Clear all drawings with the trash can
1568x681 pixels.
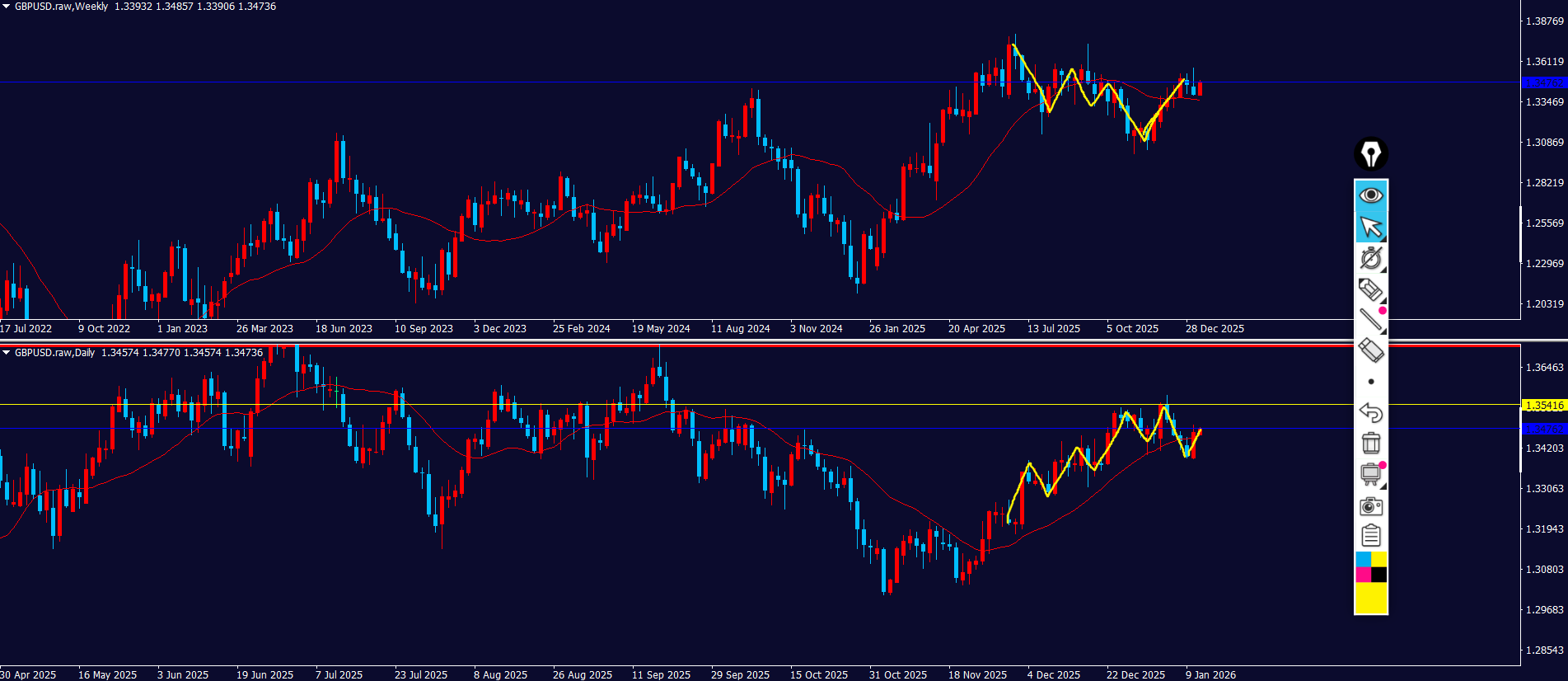coord(1370,444)
